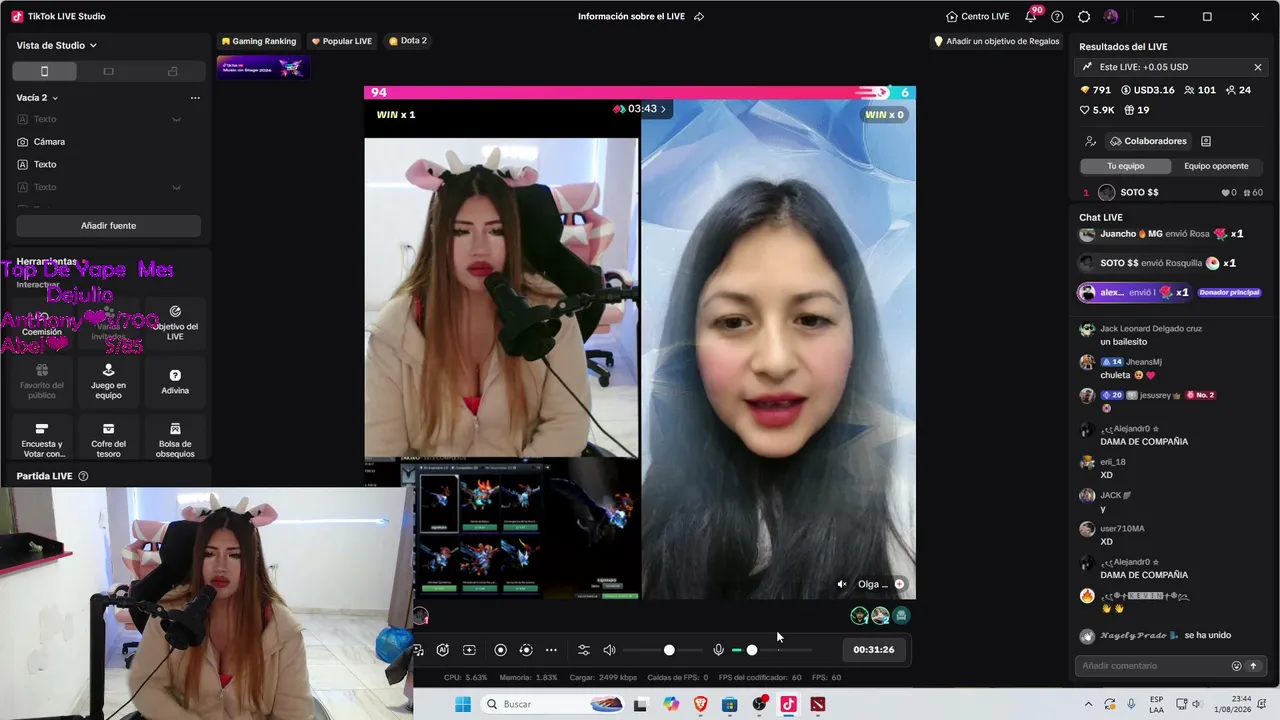Send the comment with arrow button

[x=1254, y=666]
